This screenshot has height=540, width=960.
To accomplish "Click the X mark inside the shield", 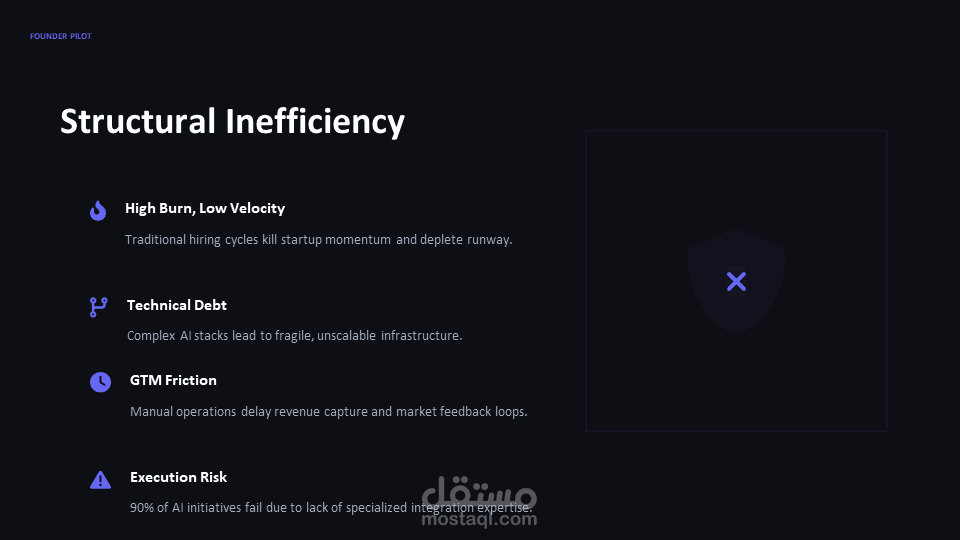I will coord(736,282).
